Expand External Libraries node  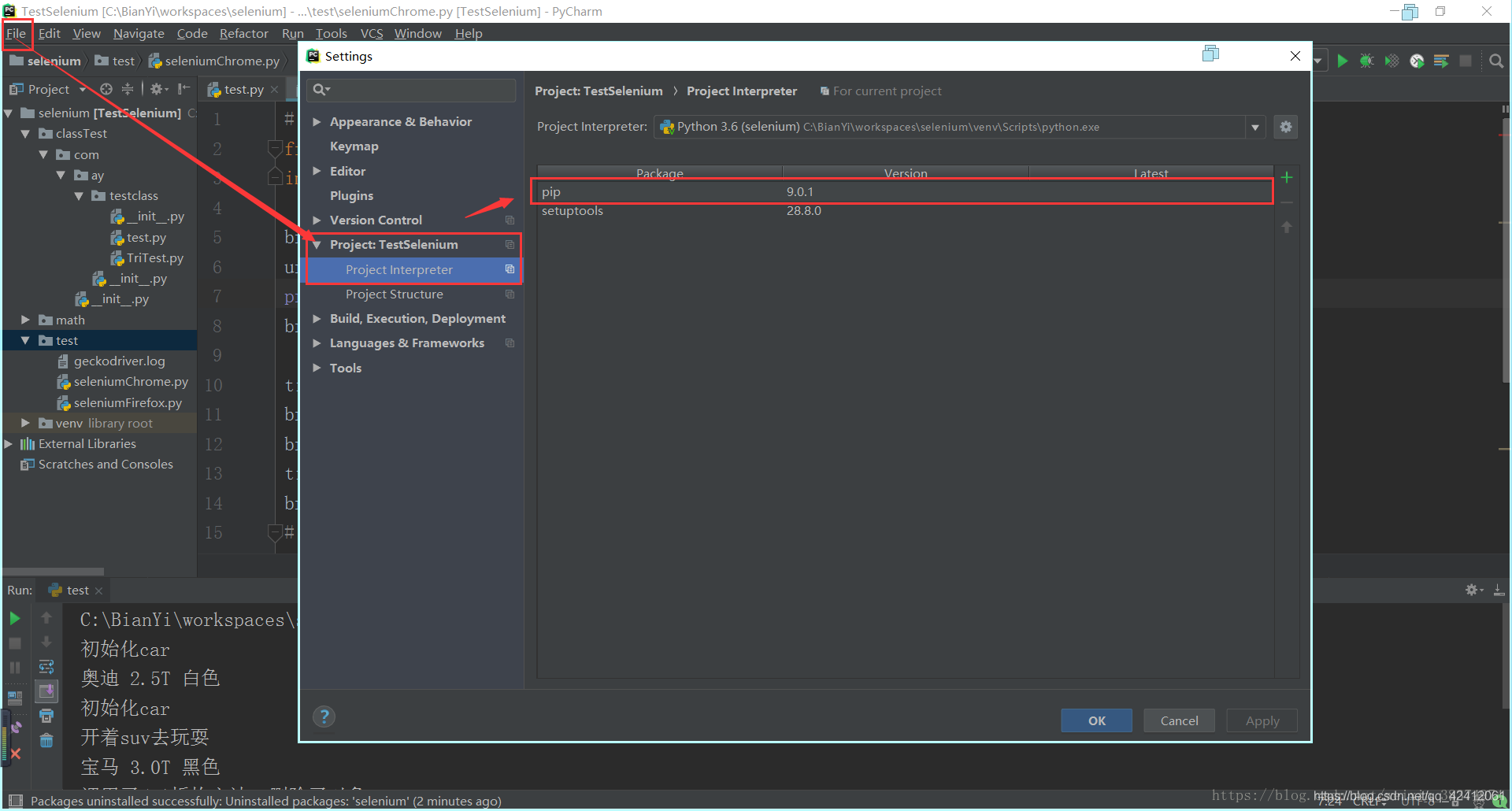pos(9,443)
